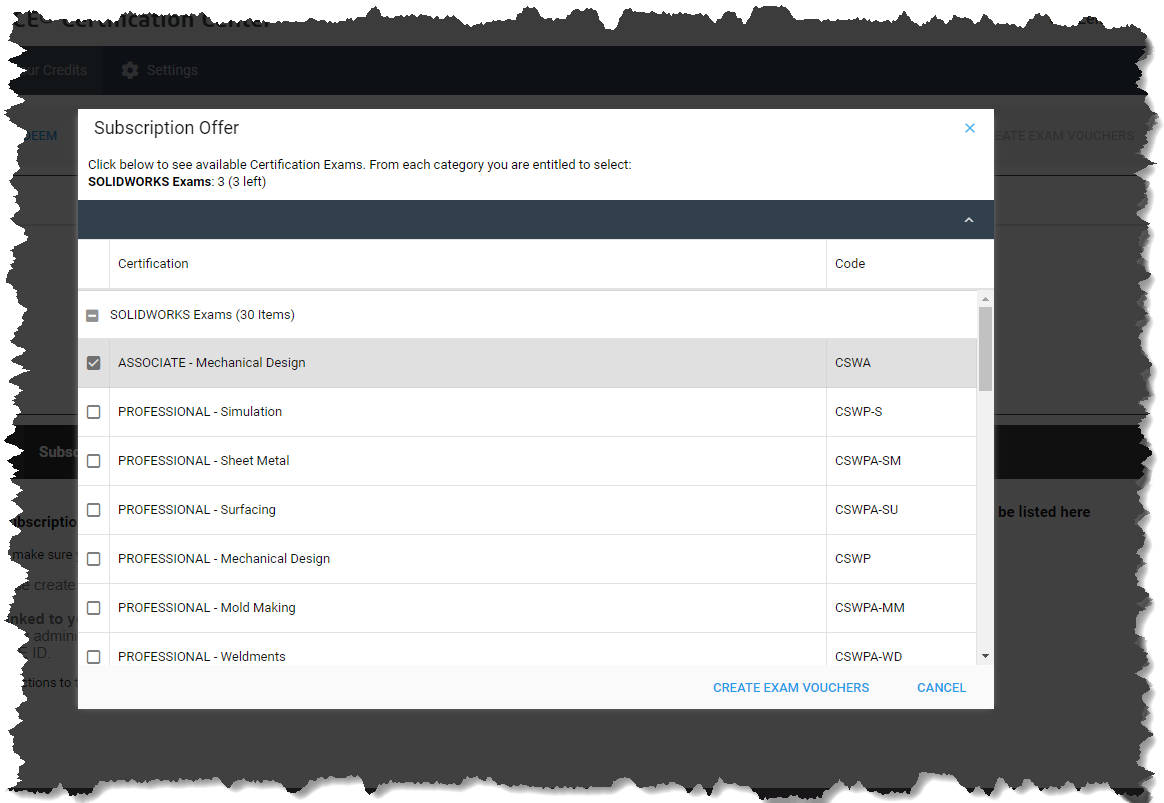The width and height of the screenshot is (1164, 803).
Task: Click the CREATE EXAM VOUCHERS button
Action: 790,688
